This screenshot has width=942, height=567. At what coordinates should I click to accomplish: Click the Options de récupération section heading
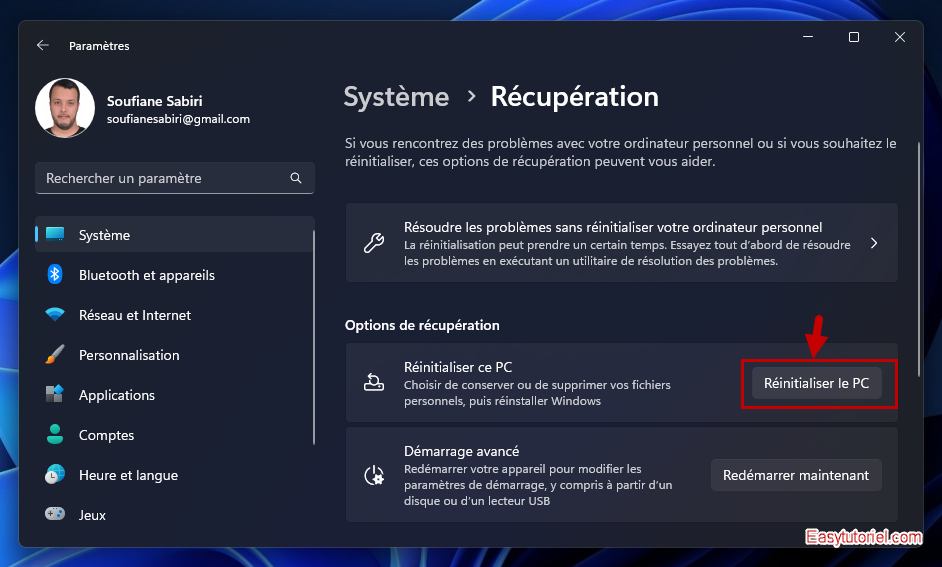(x=422, y=325)
